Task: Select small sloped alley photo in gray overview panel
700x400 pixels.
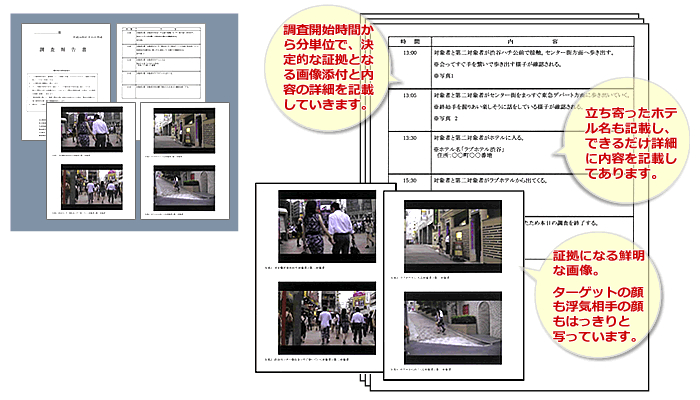Action: coord(184,188)
